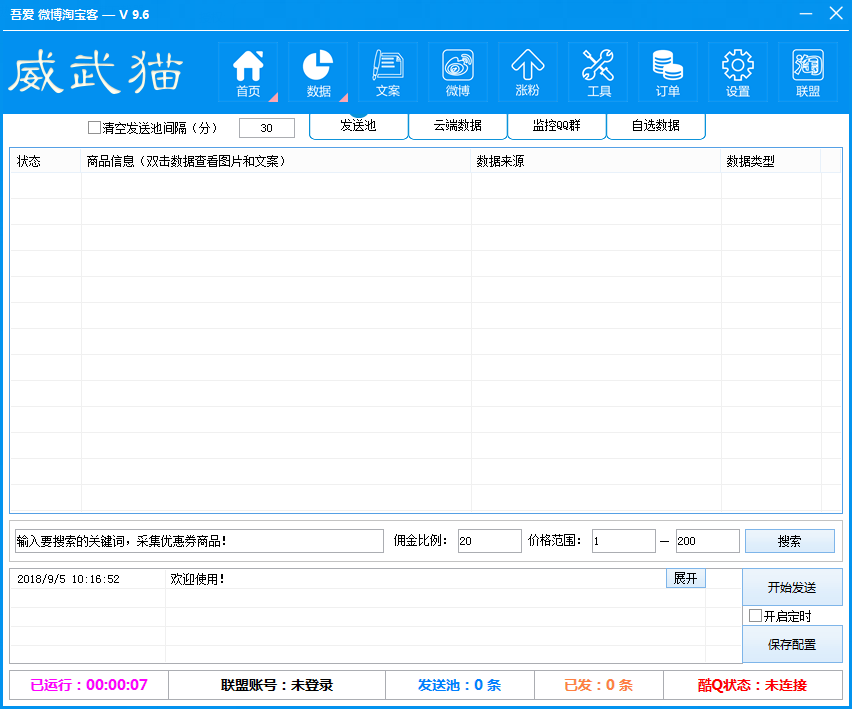Click the 联盟 alliance icon
The height and width of the screenshot is (709, 852).
(x=808, y=72)
